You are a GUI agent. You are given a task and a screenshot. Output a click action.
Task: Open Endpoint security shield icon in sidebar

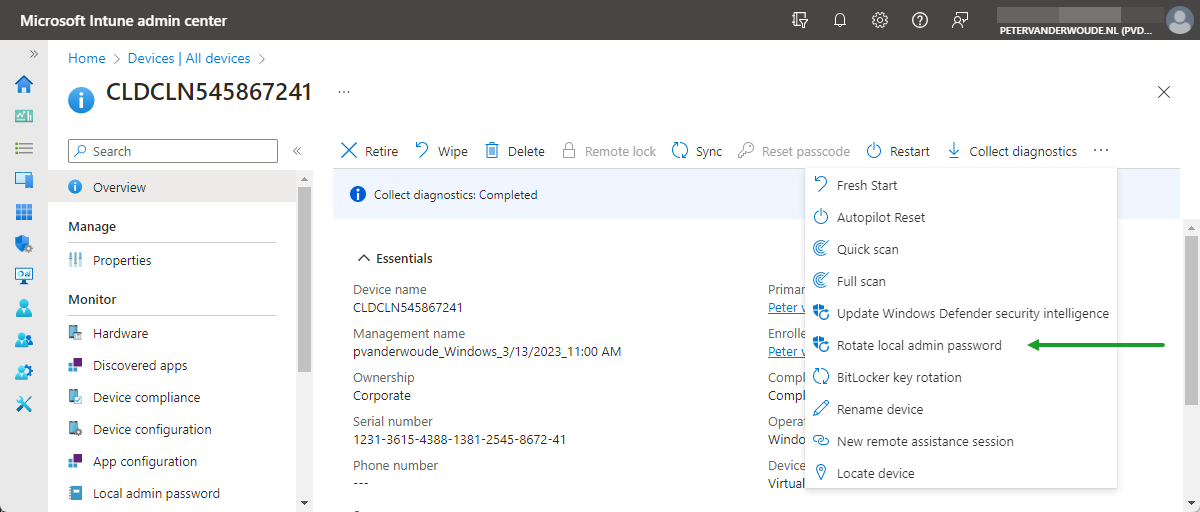24,244
